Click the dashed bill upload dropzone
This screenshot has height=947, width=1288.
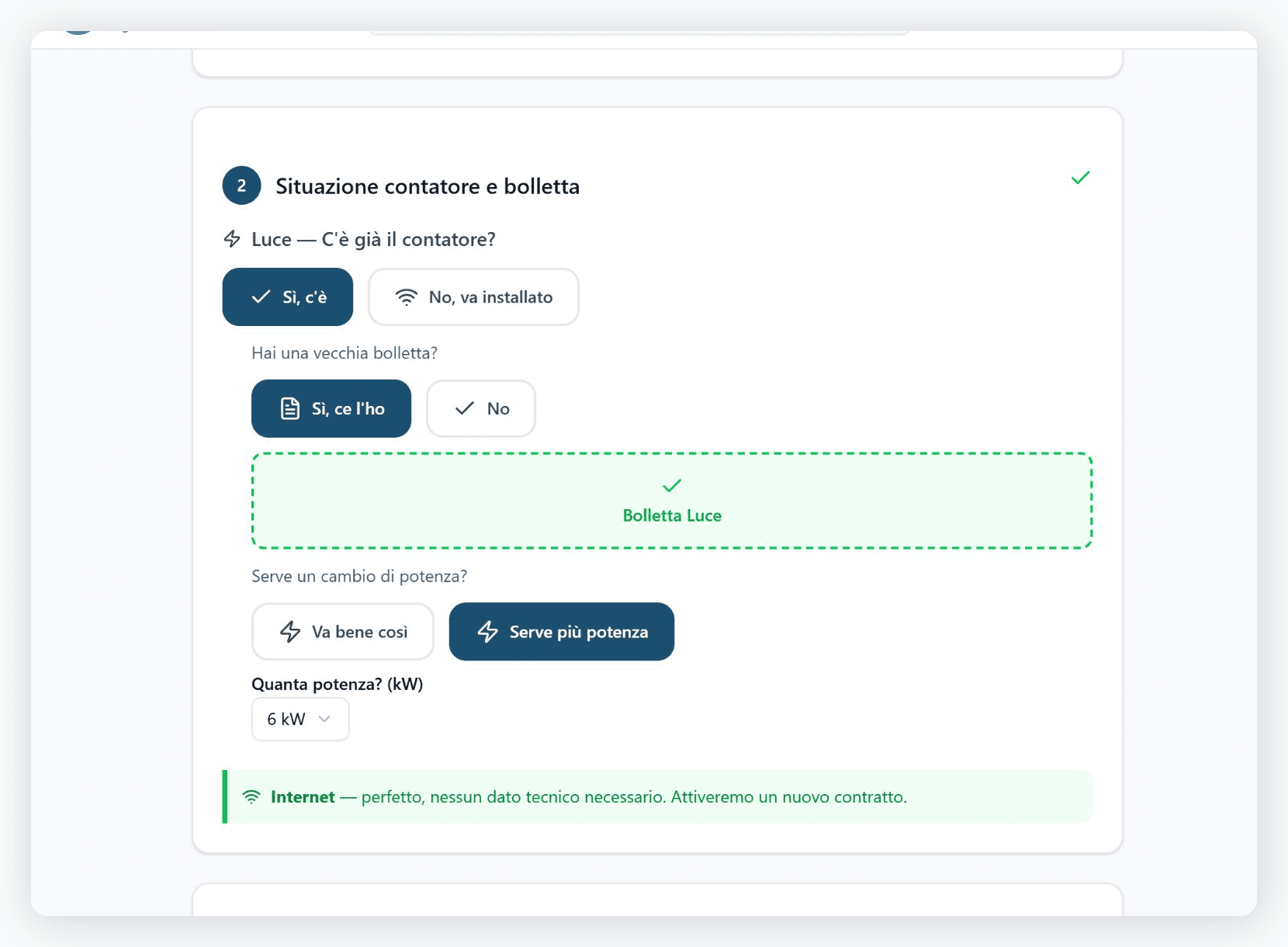(x=853, y=501)
